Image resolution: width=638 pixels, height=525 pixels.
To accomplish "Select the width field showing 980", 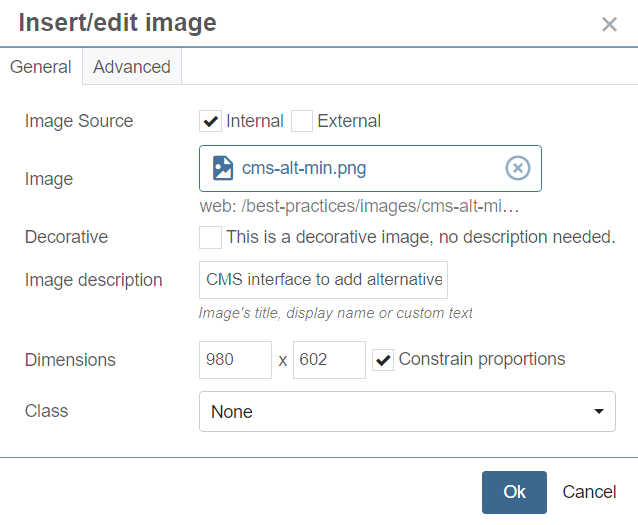I will pos(235,360).
